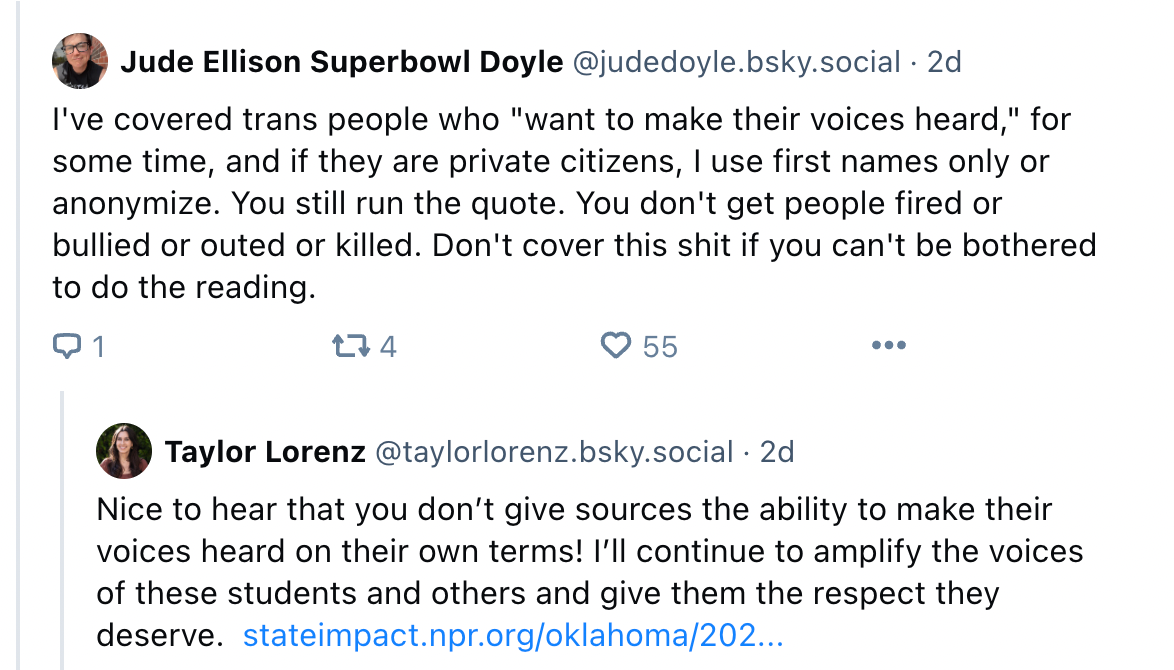Click Jude Ellison Superbowl Doyle's profile avatar
The width and height of the screenshot is (1174, 670).
point(79,61)
